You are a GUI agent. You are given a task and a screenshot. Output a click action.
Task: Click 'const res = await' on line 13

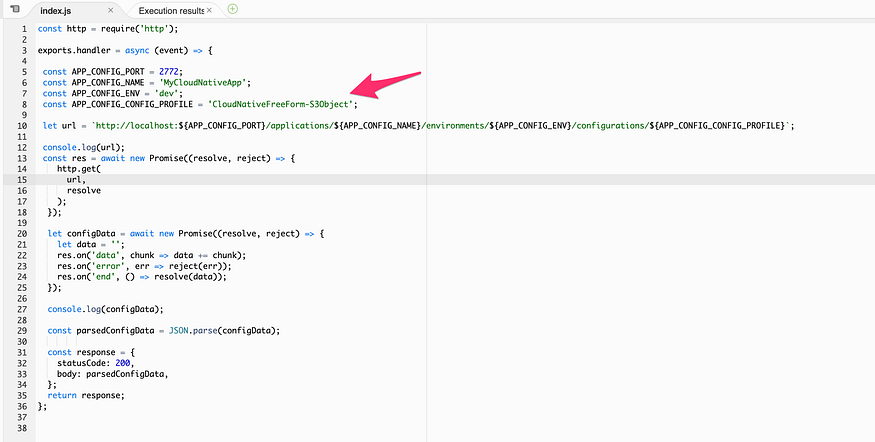point(85,158)
